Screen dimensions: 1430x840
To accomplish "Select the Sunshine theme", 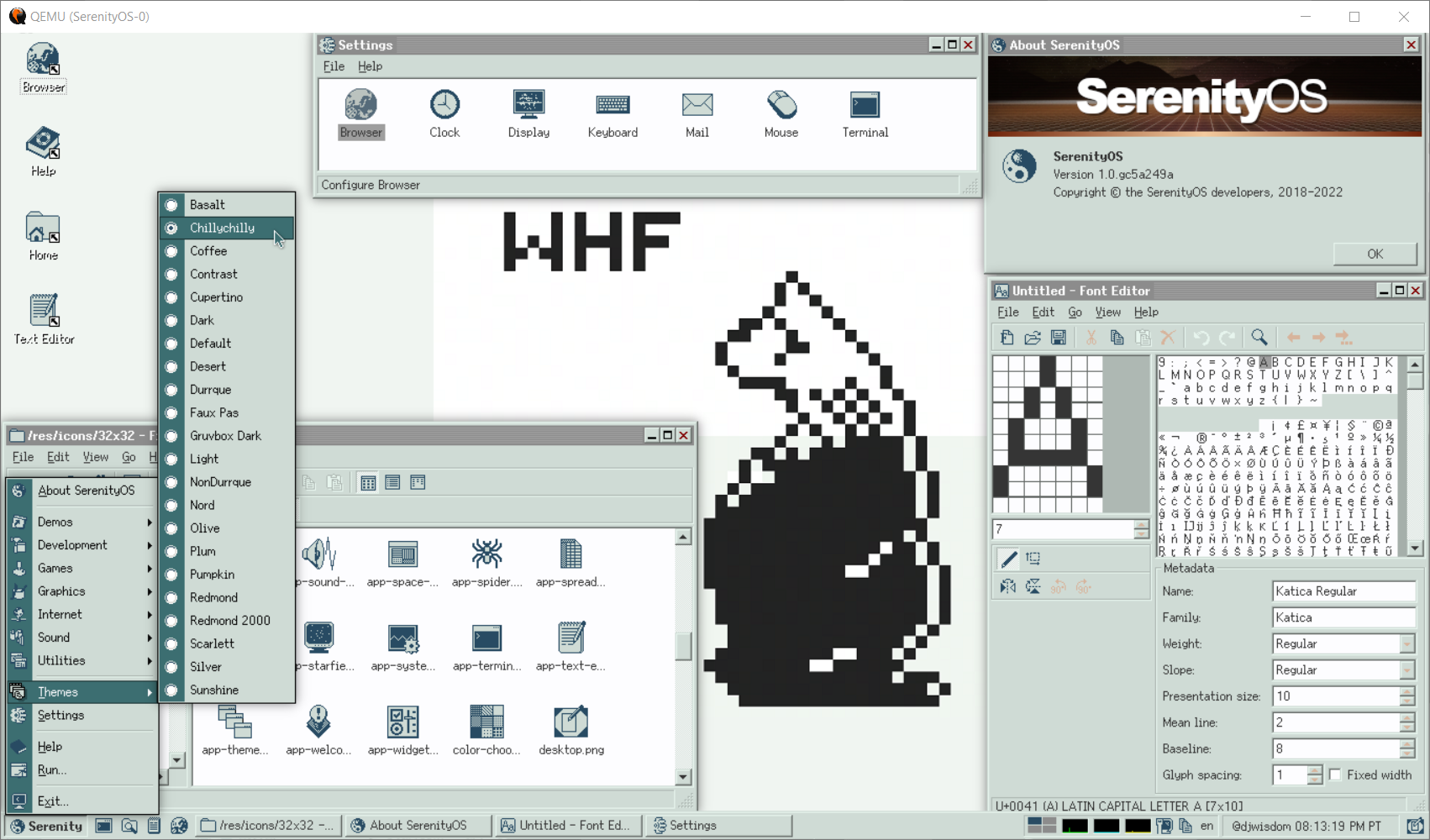I will [x=227, y=690].
